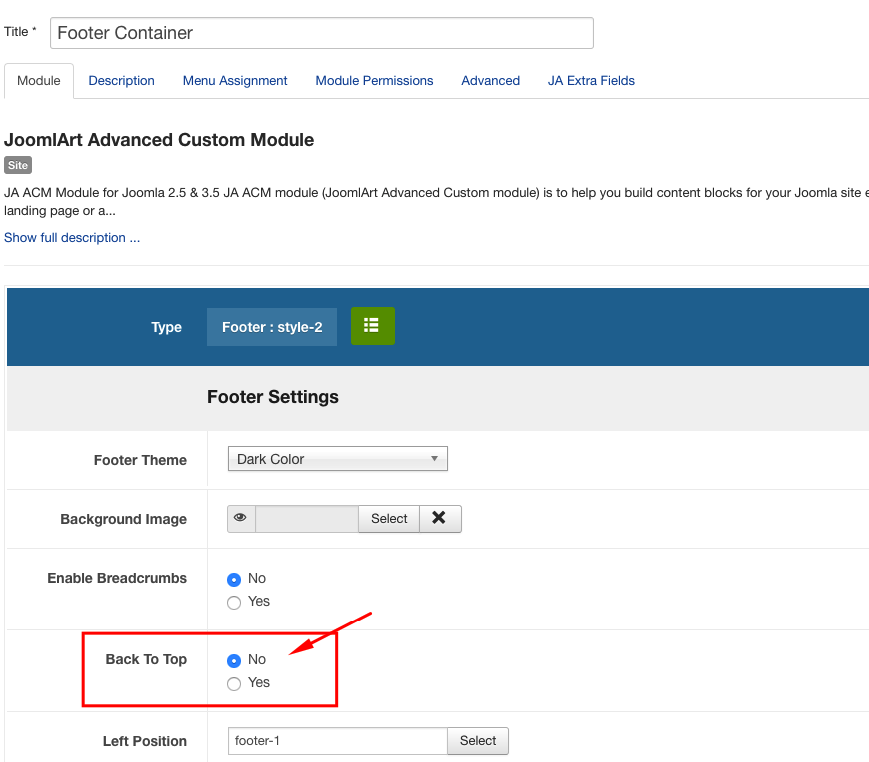Clear Background Image with the X icon

[x=439, y=518]
